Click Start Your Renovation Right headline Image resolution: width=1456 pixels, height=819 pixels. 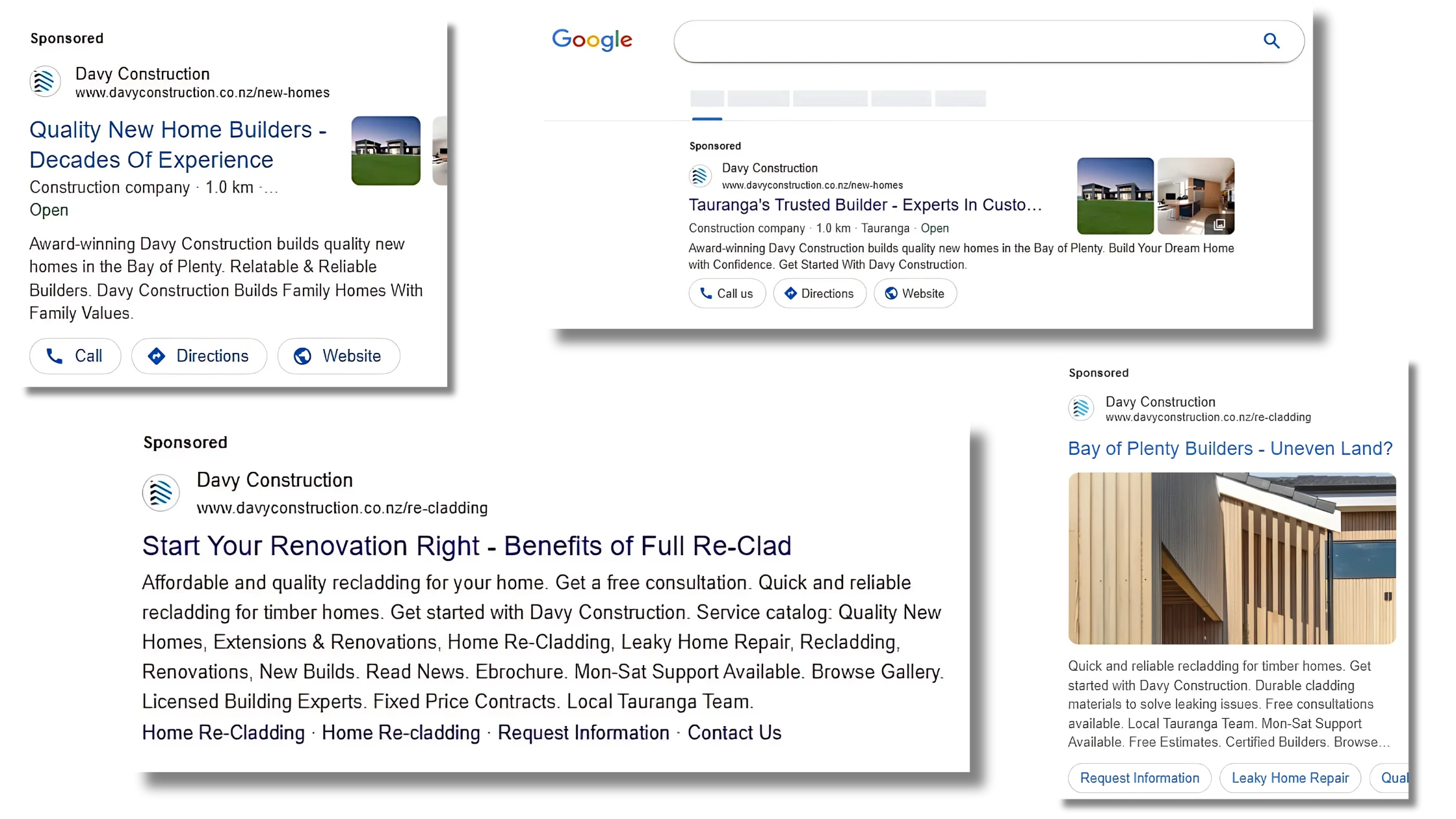pos(467,546)
